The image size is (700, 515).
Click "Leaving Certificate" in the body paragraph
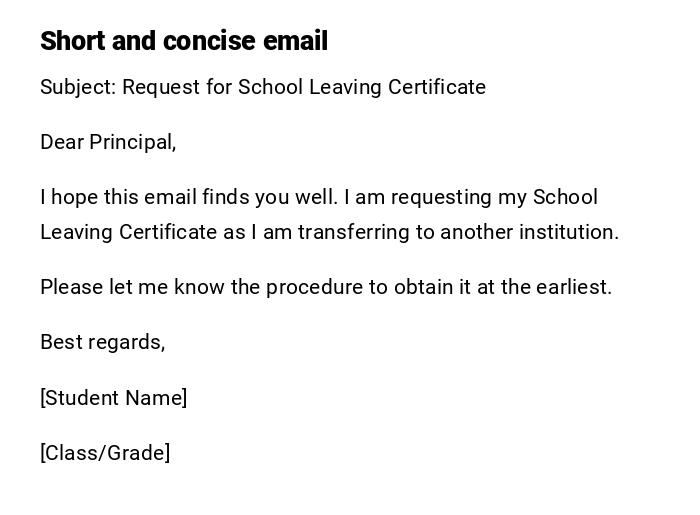click(x=128, y=232)
